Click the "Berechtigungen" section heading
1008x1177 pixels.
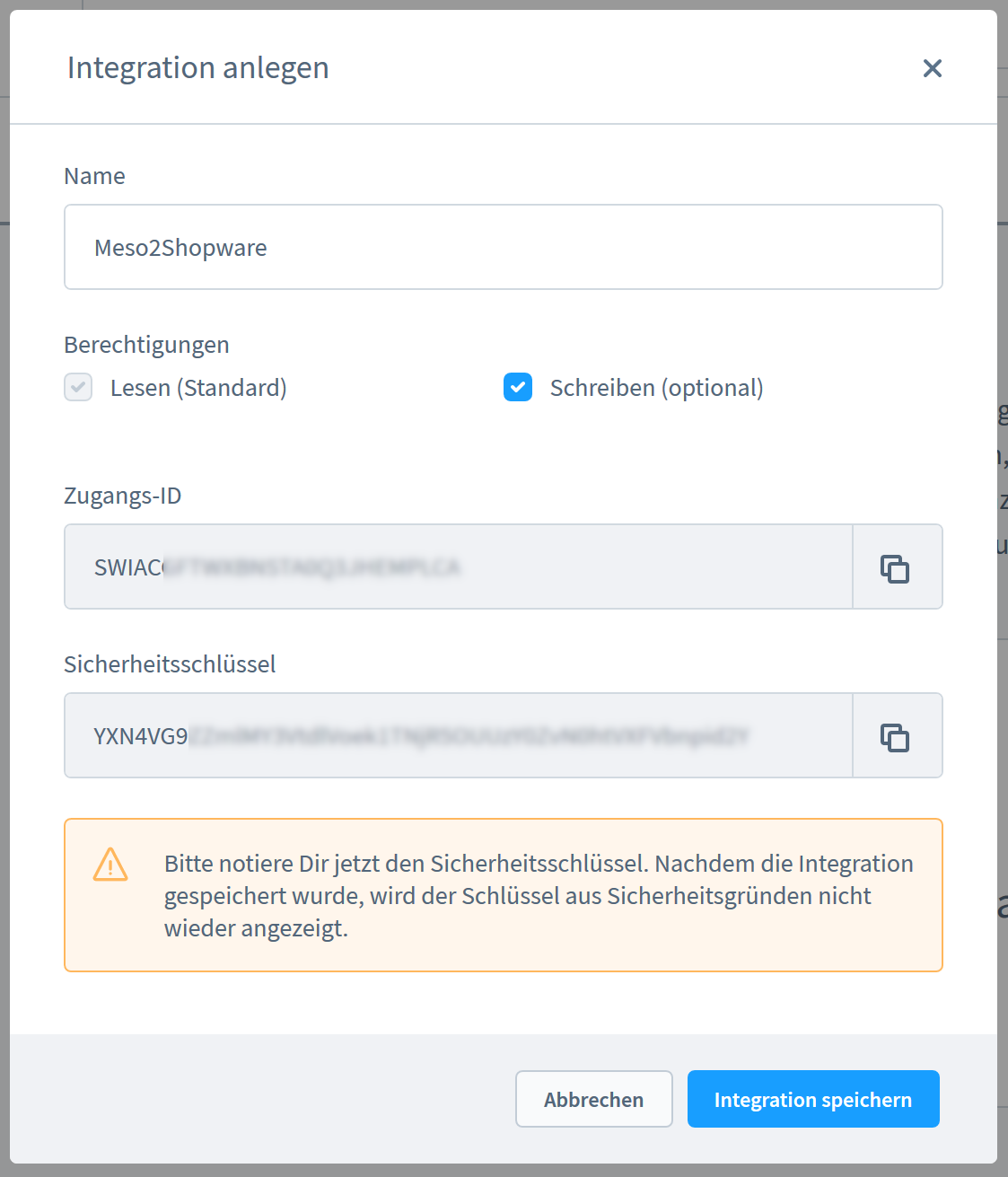click(x=146, y=345)
